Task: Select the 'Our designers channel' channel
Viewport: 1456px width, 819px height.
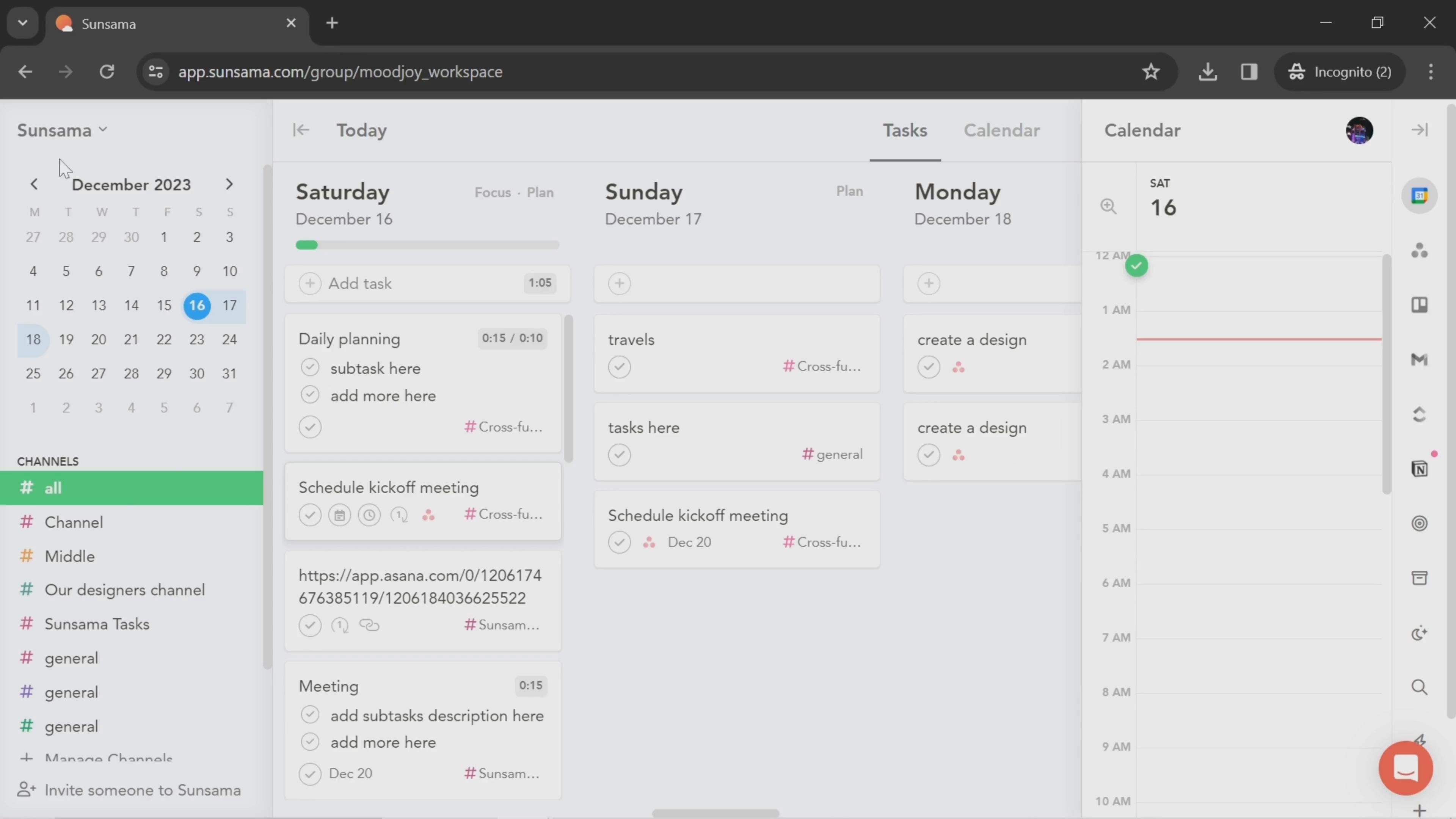Action: (x=124, y=590)
